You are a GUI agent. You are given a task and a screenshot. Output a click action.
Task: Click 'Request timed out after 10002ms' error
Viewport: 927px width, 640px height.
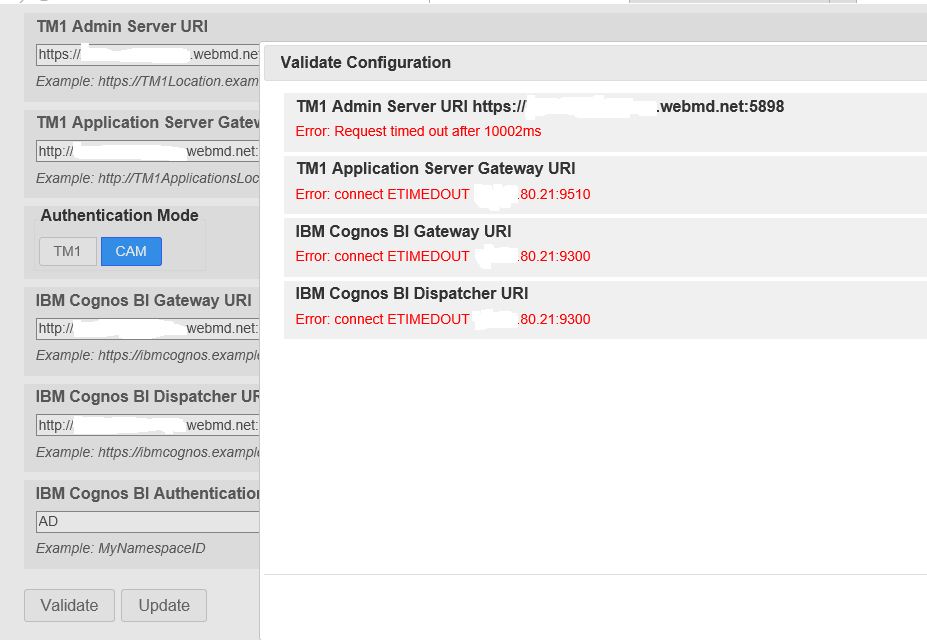418,131
